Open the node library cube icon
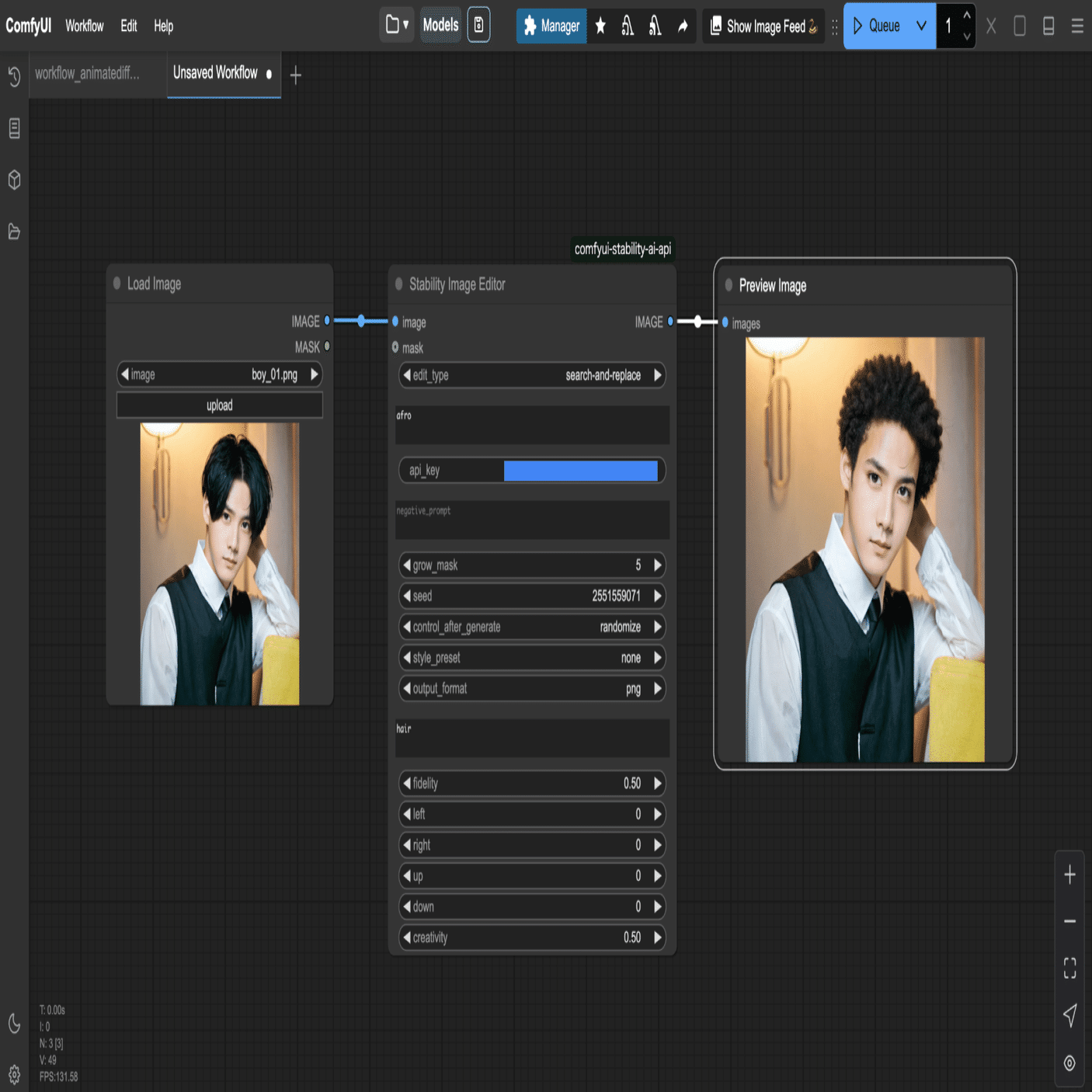1092x1092 pixels. click(14, 180)
